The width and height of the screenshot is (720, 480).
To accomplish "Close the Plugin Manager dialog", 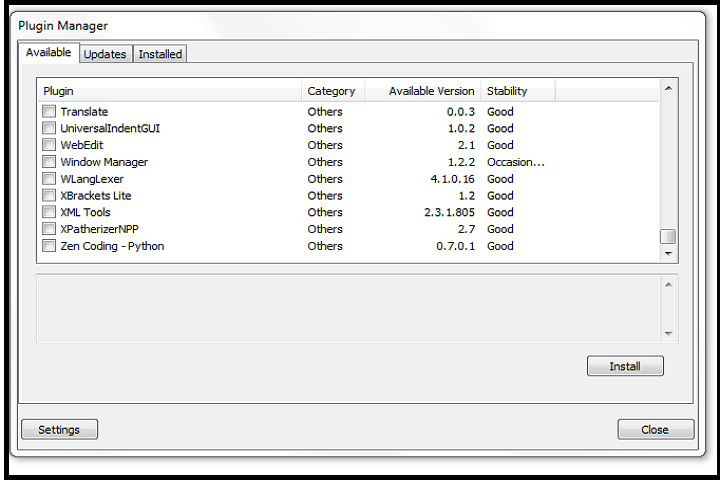I will click(x=655, y=430).
